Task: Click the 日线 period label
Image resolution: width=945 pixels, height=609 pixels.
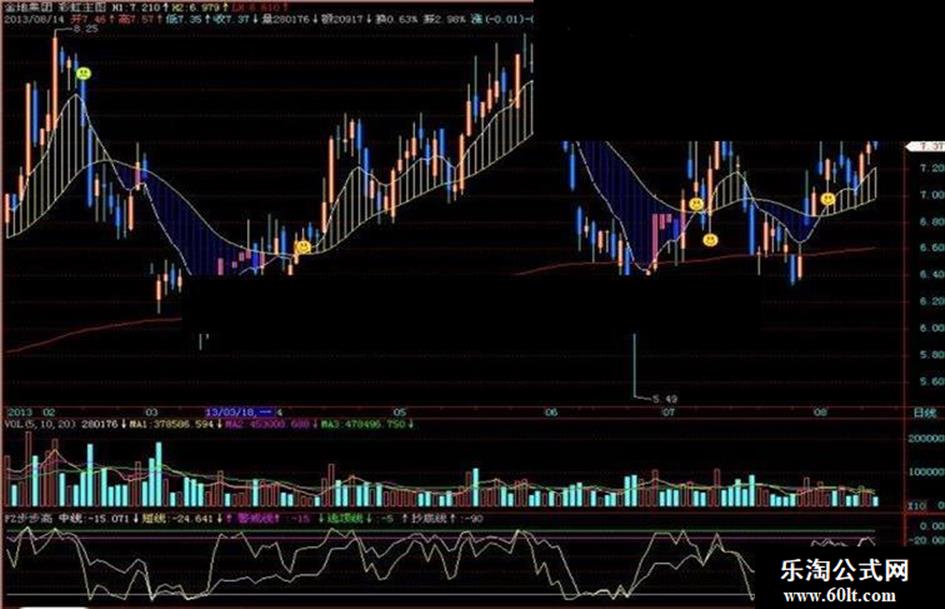Action: click(925, 413)
